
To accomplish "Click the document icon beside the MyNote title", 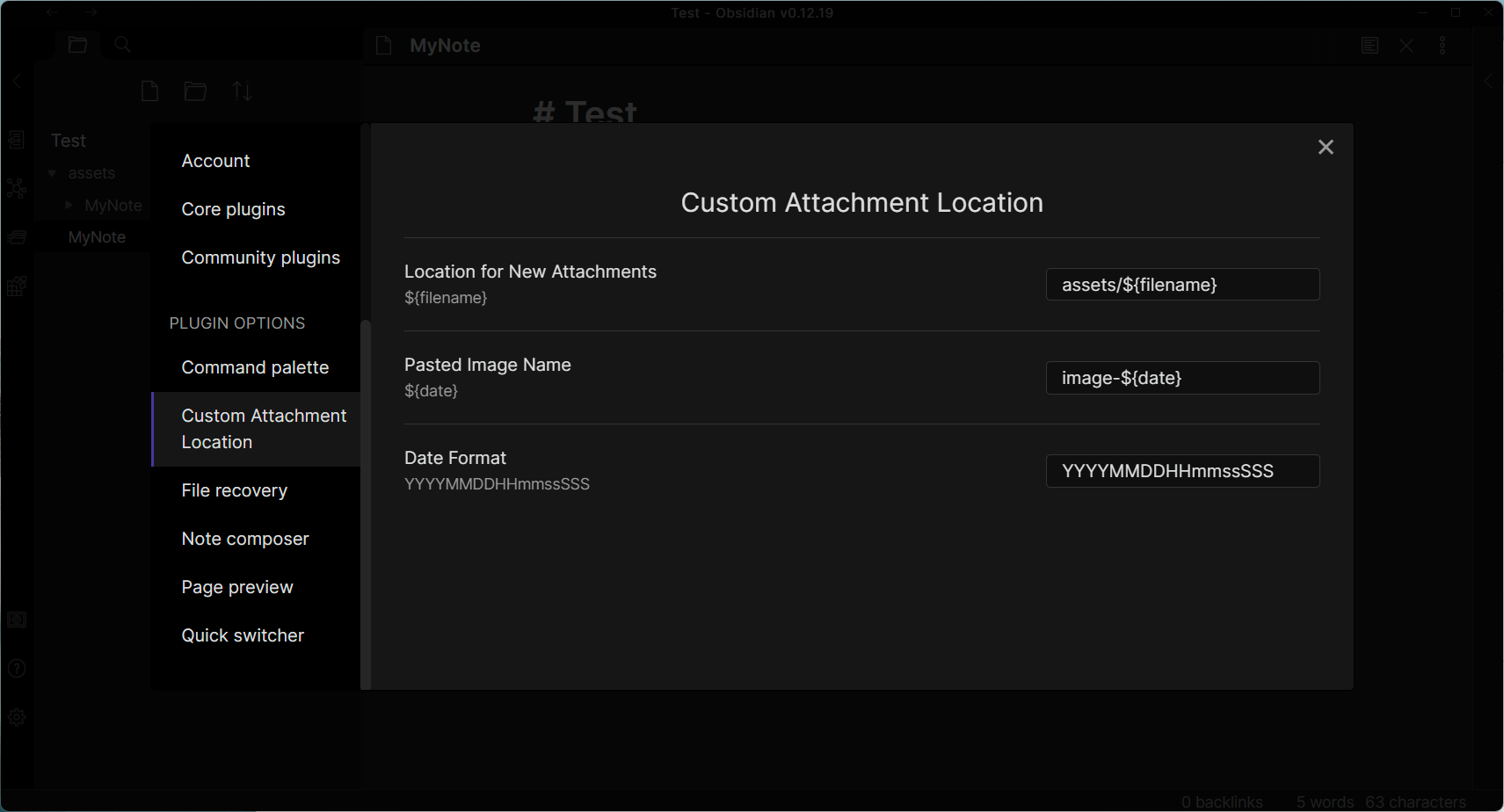I will 383,46.
